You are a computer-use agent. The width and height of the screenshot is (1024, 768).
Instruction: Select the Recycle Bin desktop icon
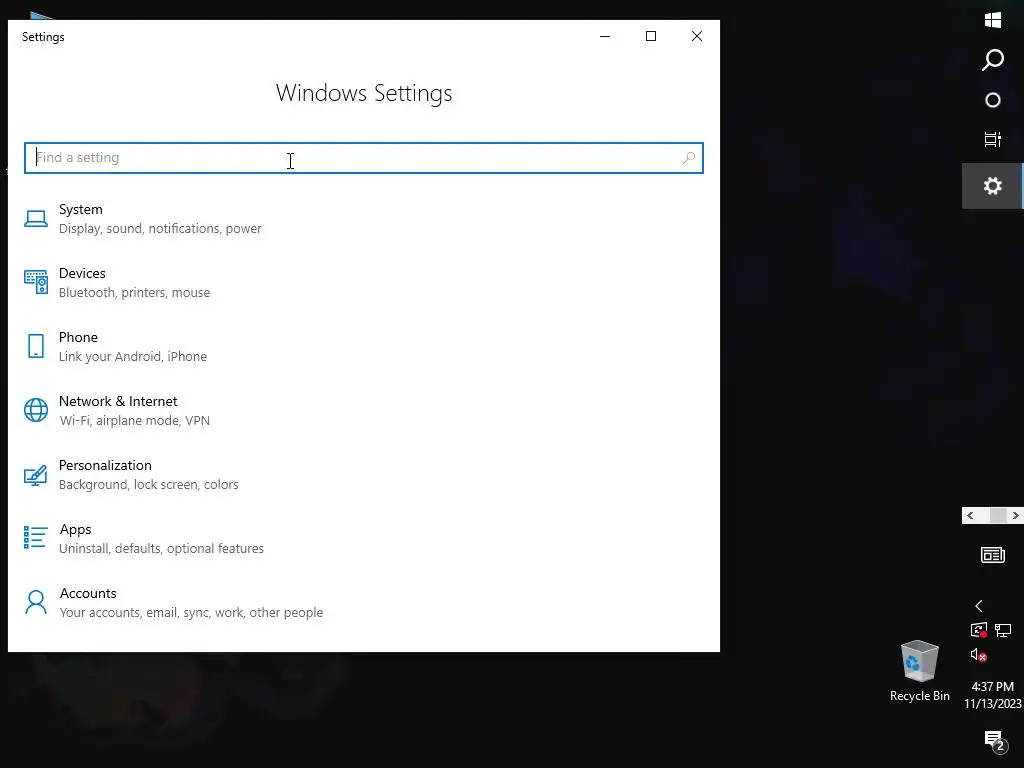(920, 671)
